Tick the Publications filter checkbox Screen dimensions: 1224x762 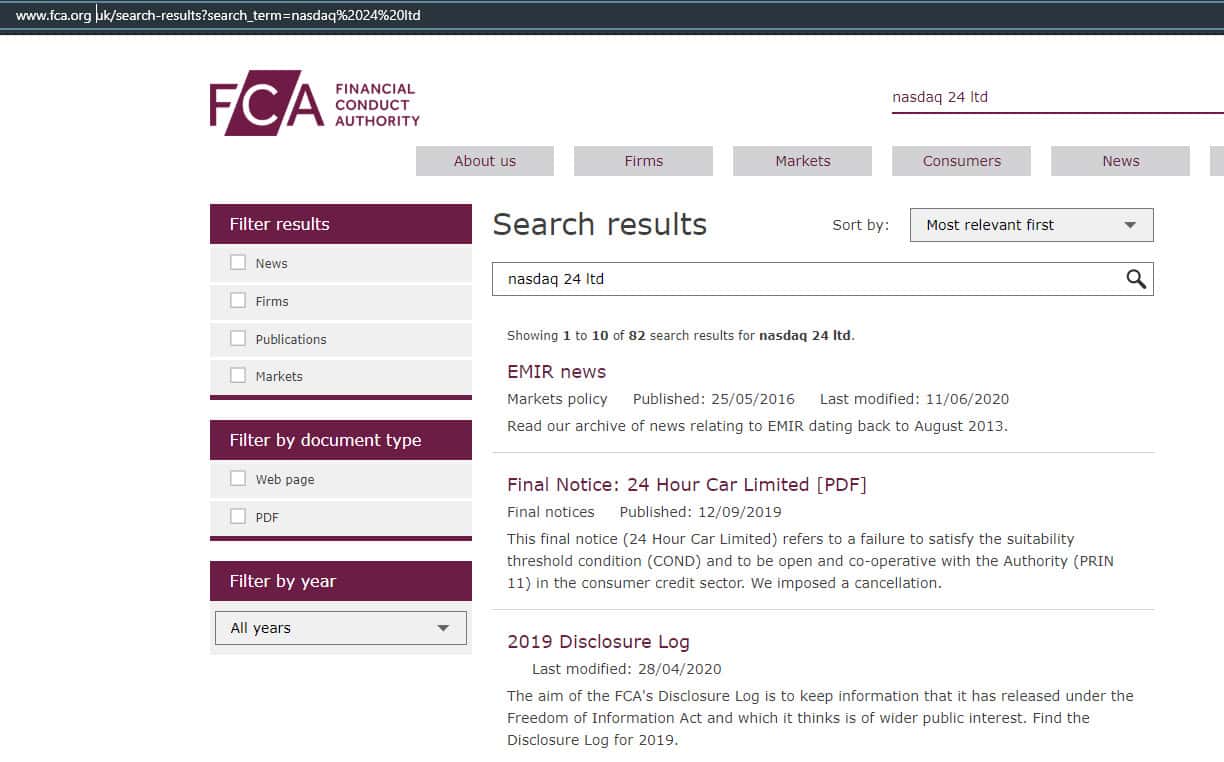click(x=238, y=338)
